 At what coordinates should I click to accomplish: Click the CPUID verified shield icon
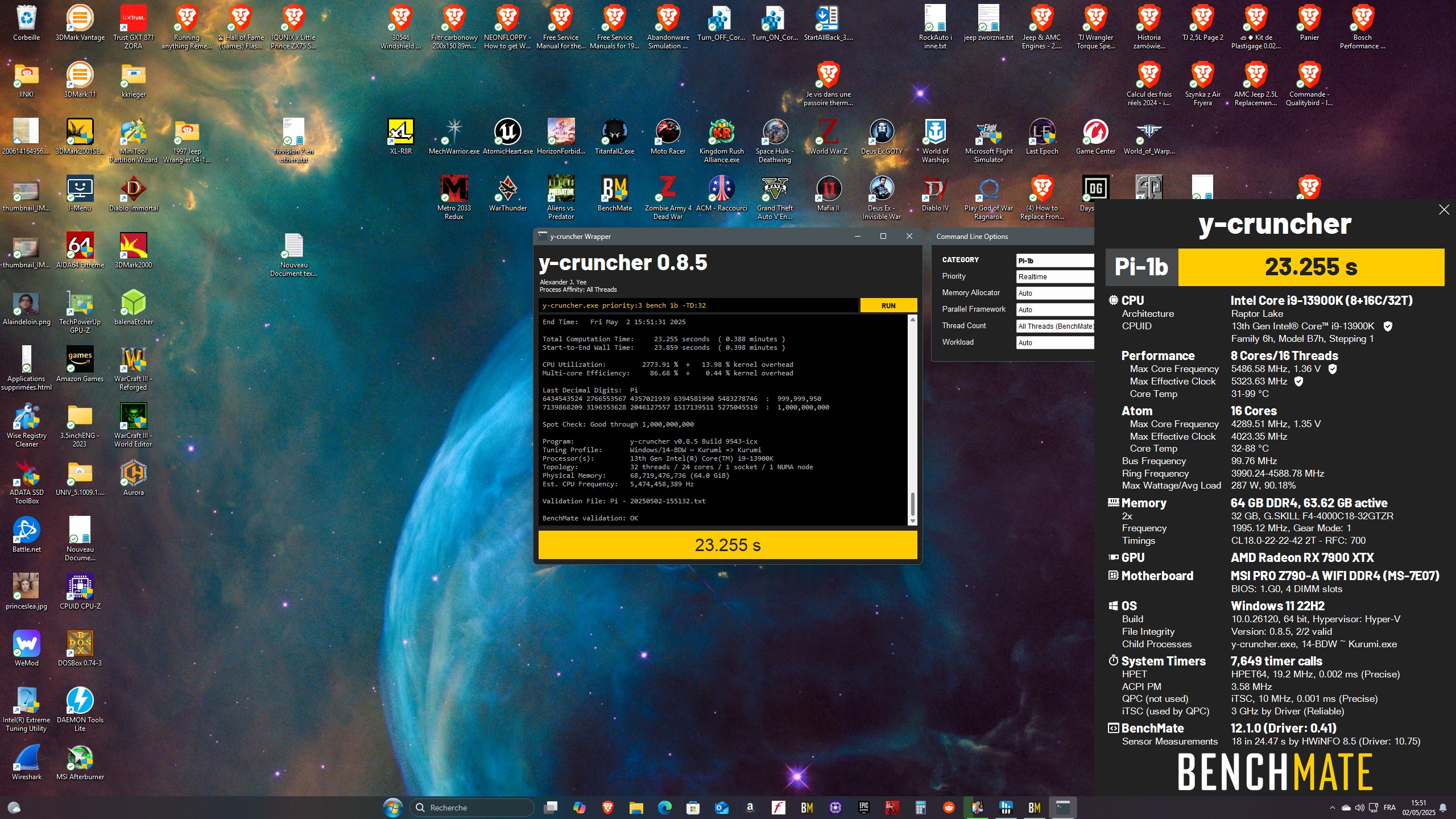(x=1388, y=326)
